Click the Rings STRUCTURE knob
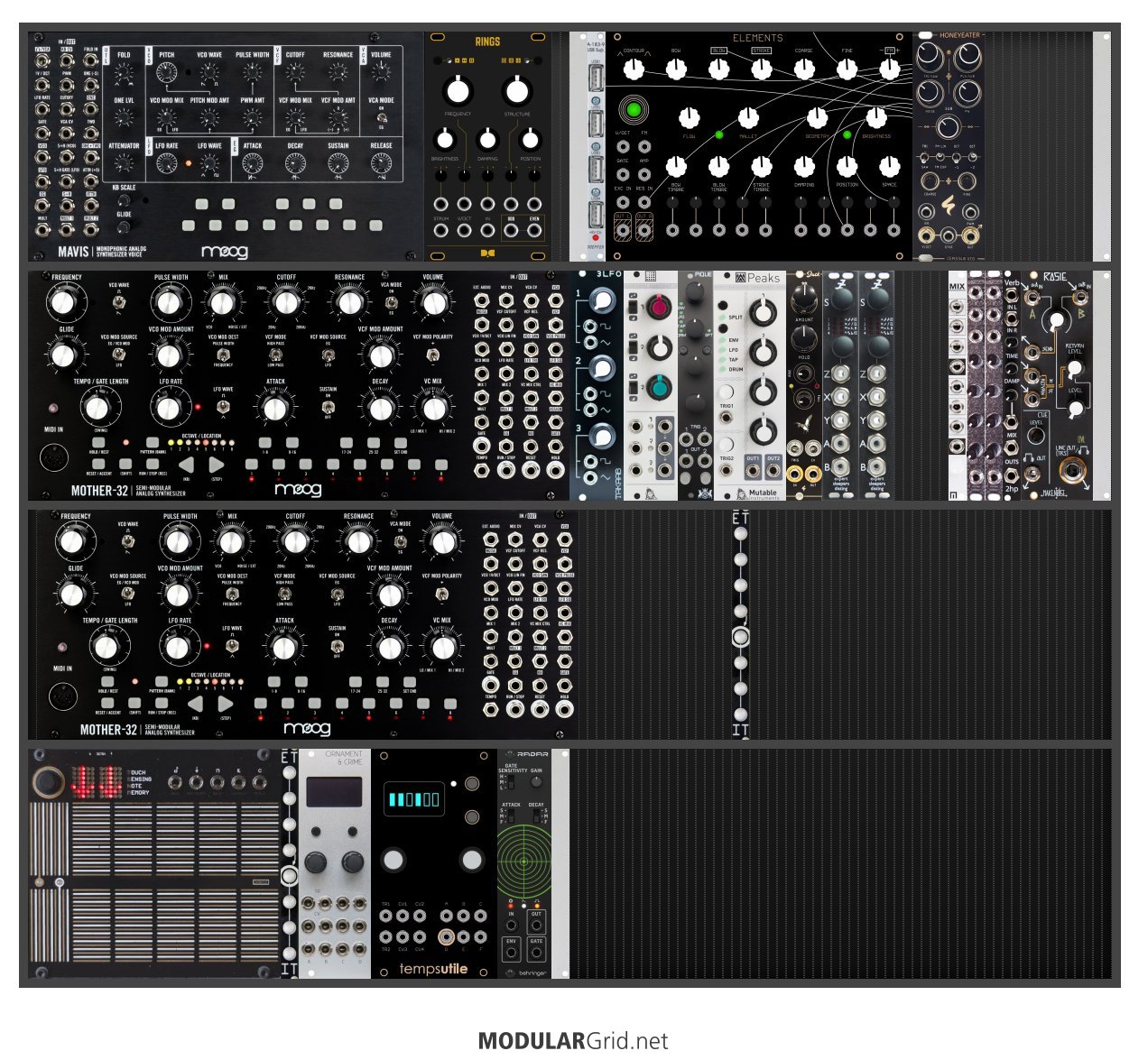The height and width of the screenshot is (1060, 1148). coord(516,90)
